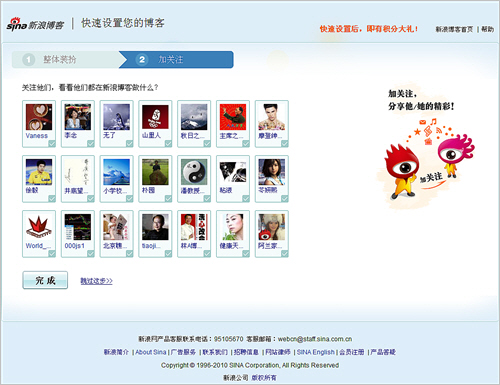Open the 帮助 help link

pos(487,29)
